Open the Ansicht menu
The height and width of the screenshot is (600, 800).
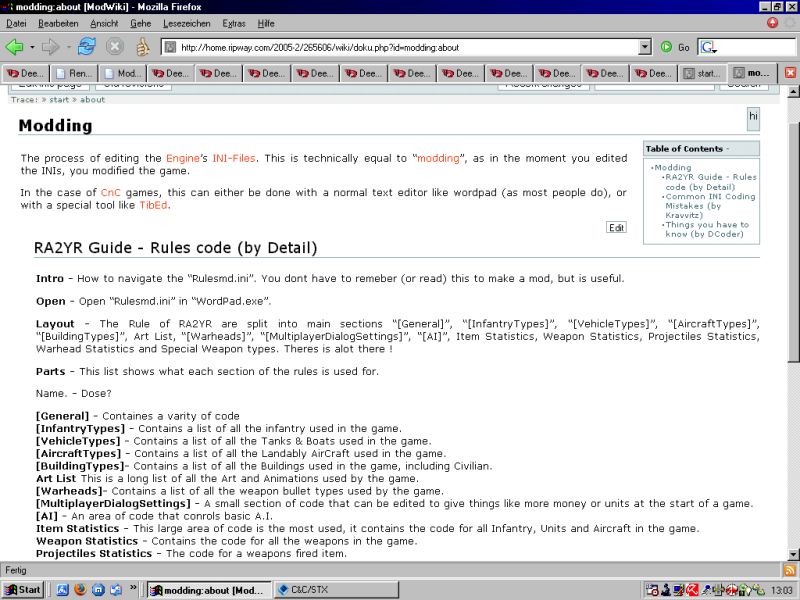[x=104, y=23]
